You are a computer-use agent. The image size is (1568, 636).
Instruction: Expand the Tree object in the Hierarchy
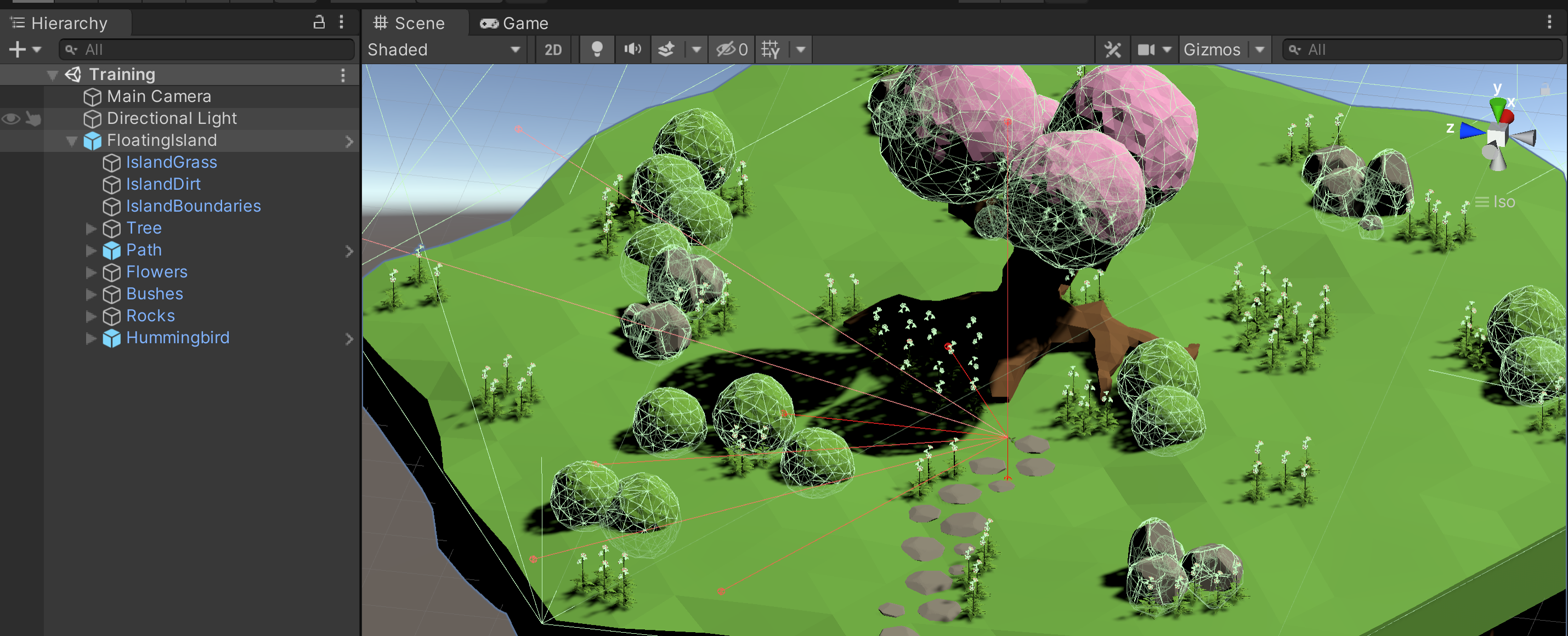pos(90,228)
